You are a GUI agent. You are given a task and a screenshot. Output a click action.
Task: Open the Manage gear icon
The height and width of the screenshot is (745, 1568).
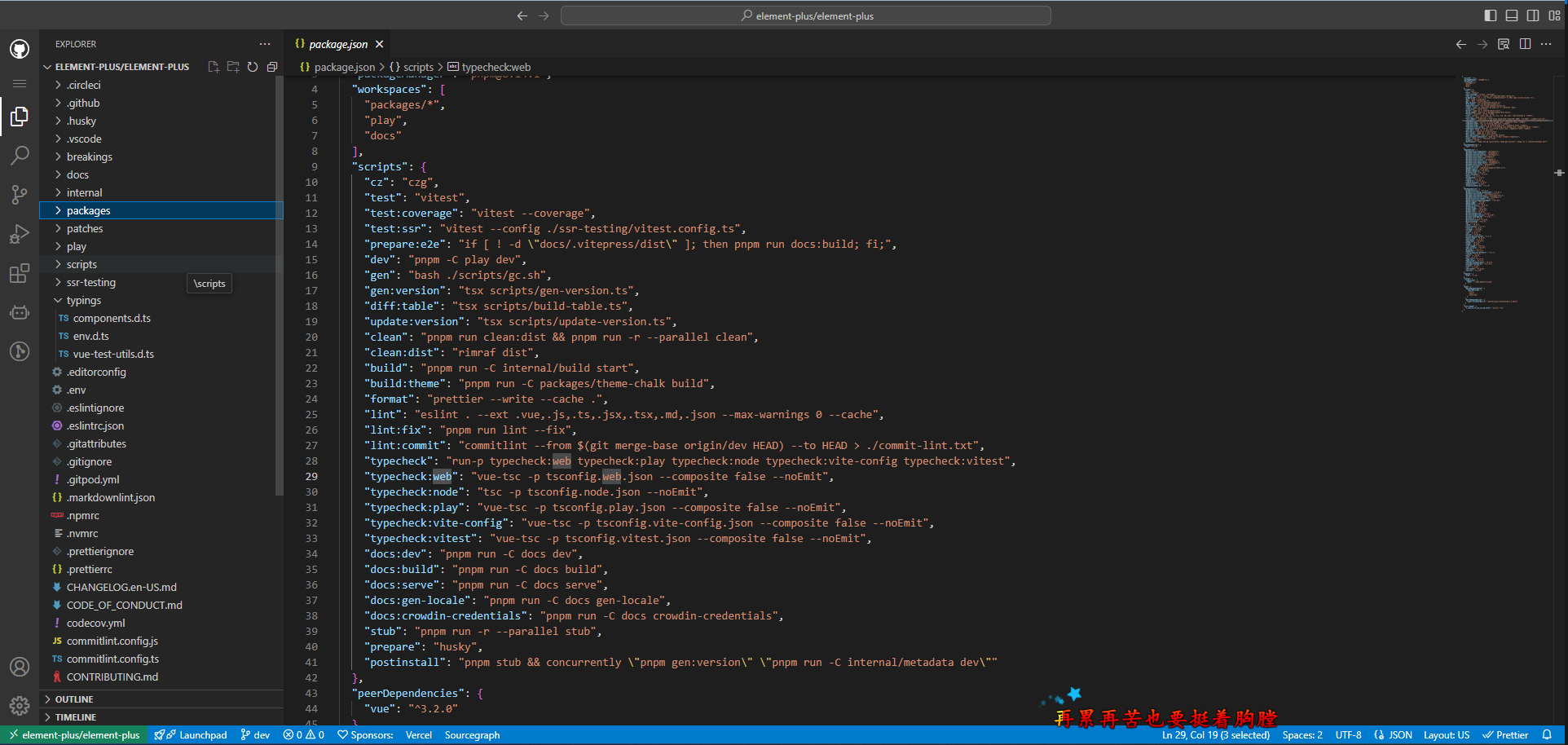[20, 705]
